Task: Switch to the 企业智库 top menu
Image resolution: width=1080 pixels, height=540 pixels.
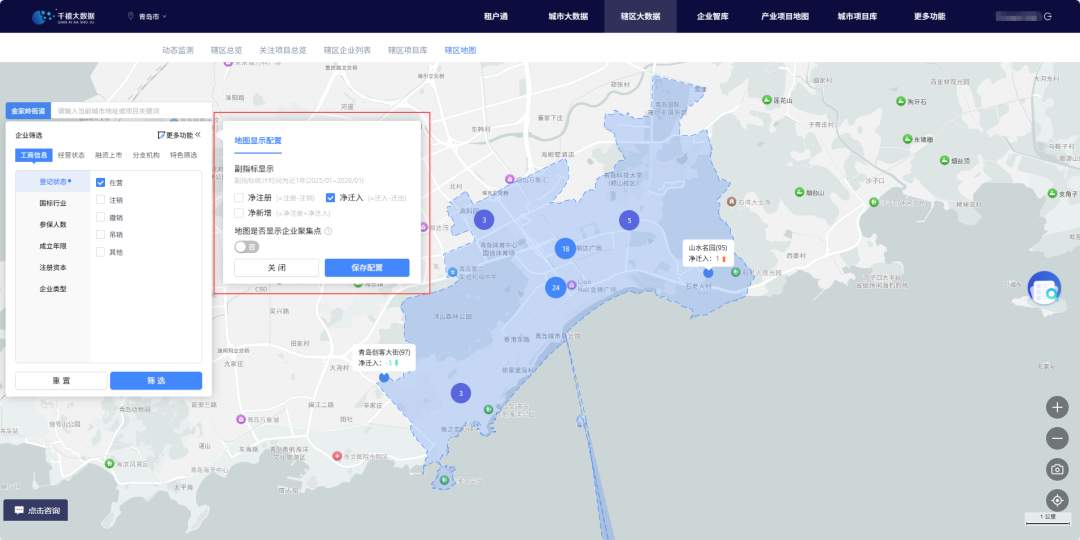Action: coord(712,16)
